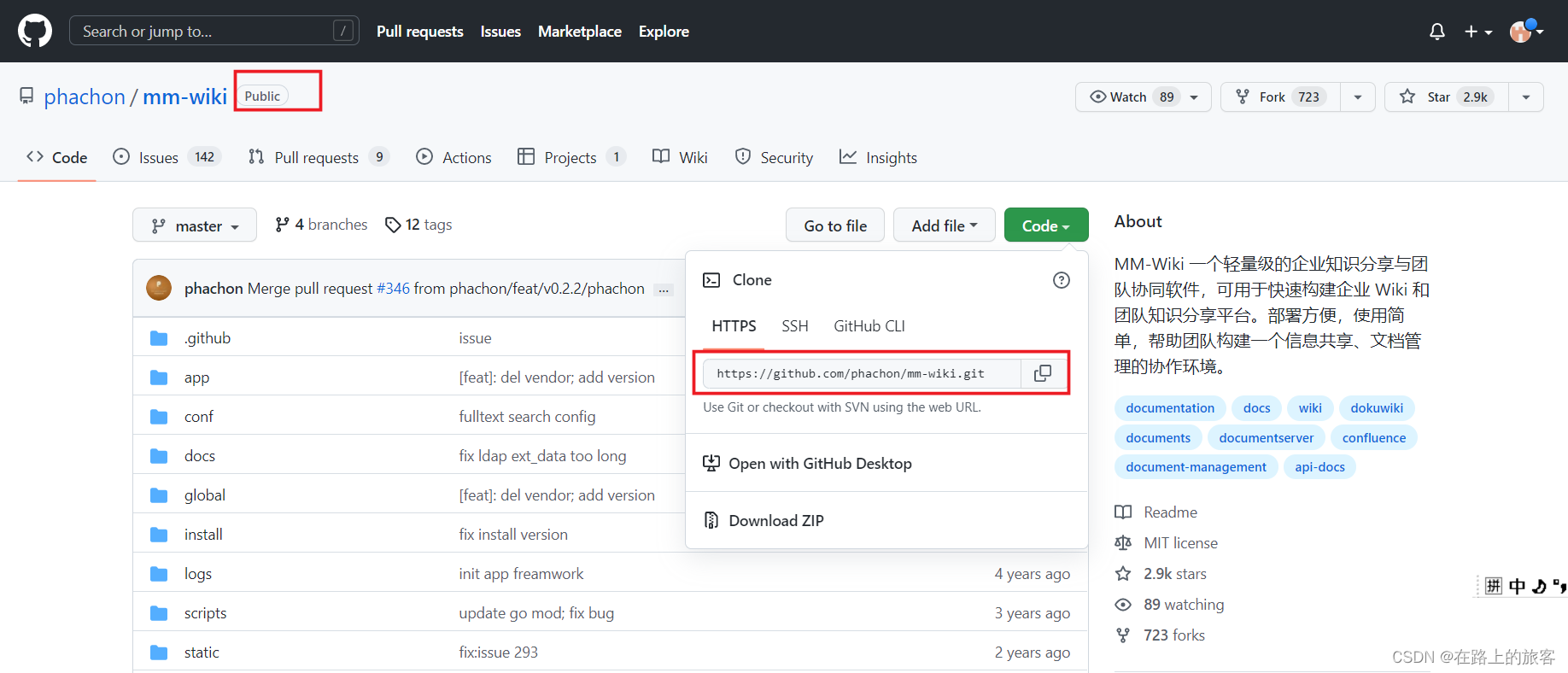Click the confluence topic tag

pos(1374,438)
